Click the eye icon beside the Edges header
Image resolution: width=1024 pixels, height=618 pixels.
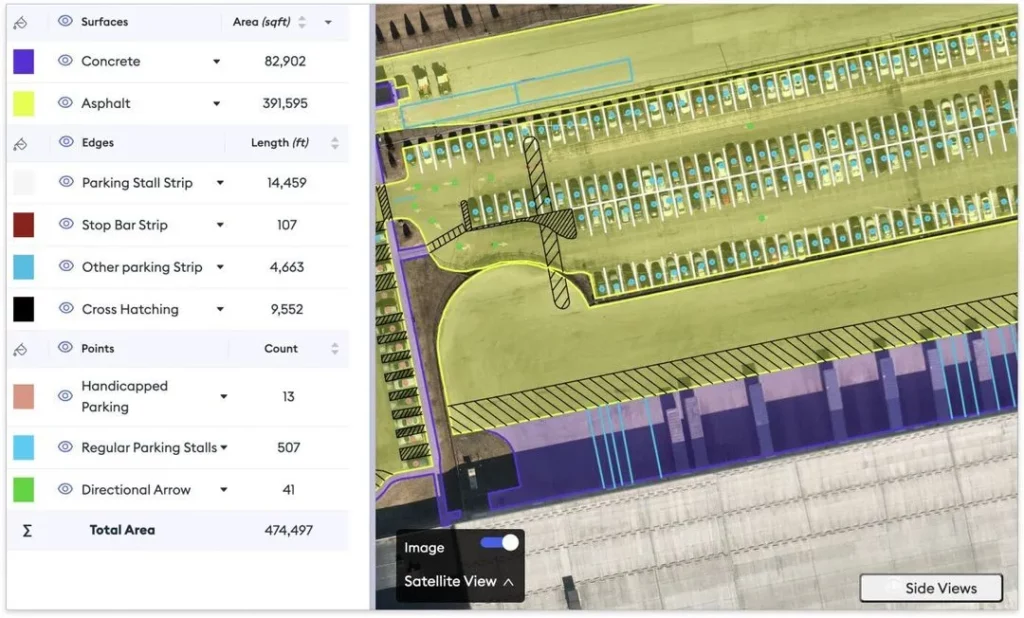coord(67,140)
